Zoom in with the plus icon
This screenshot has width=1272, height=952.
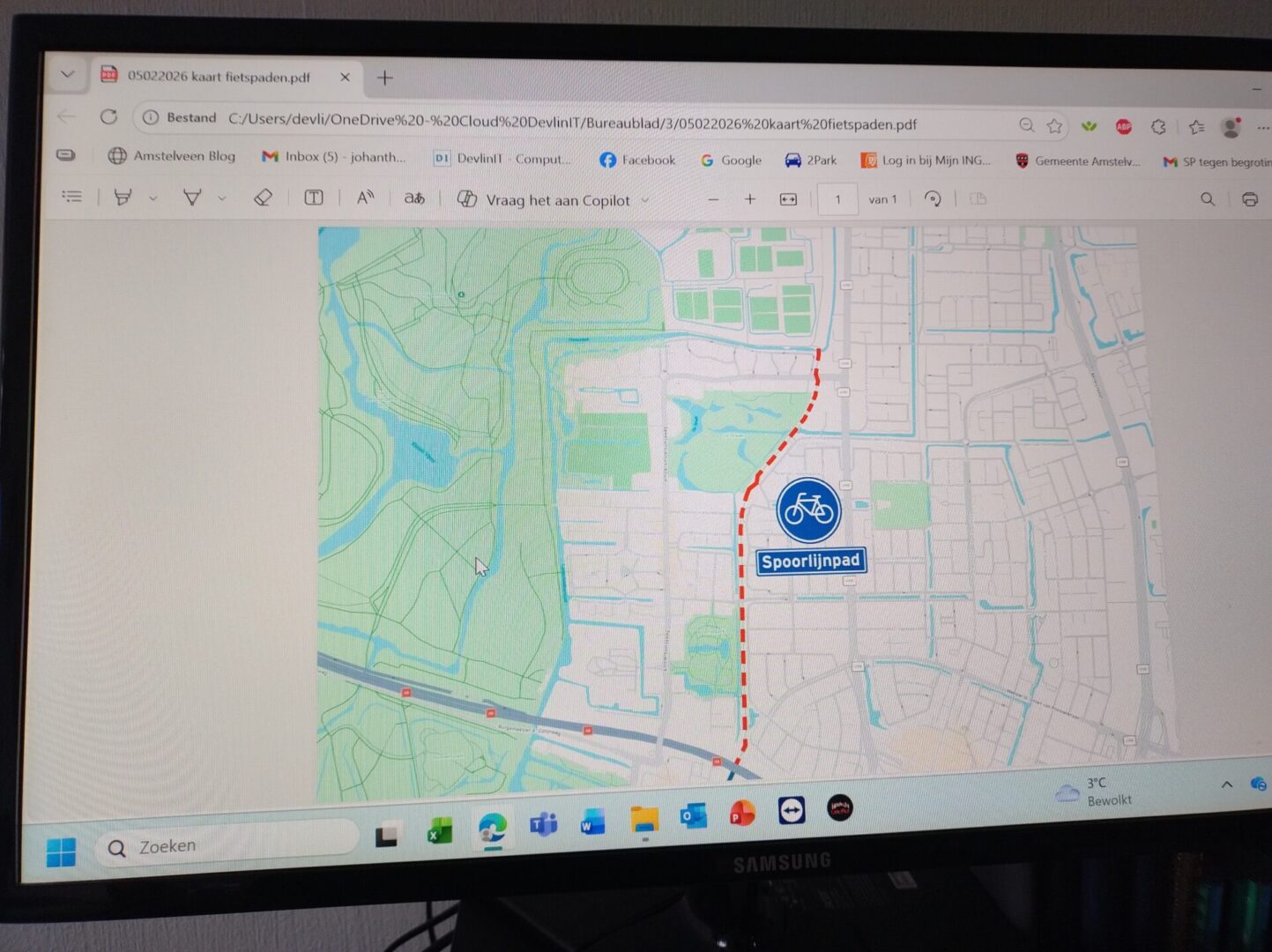click(x=750, y=199)
